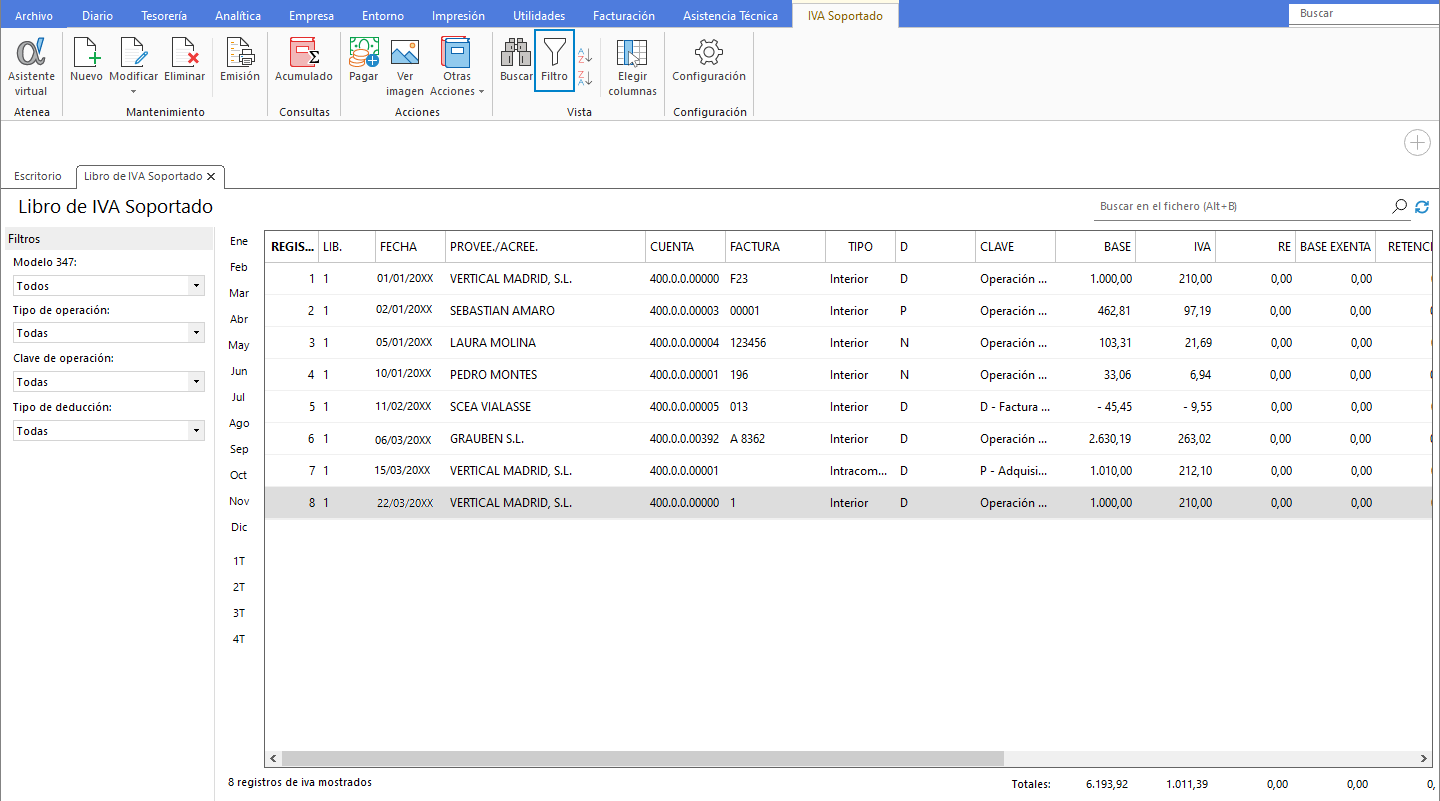The width and height of the screenshot is (1440, 801).
Task: Select the SEBASTIAN AMARO row
Action: point(848,311)
